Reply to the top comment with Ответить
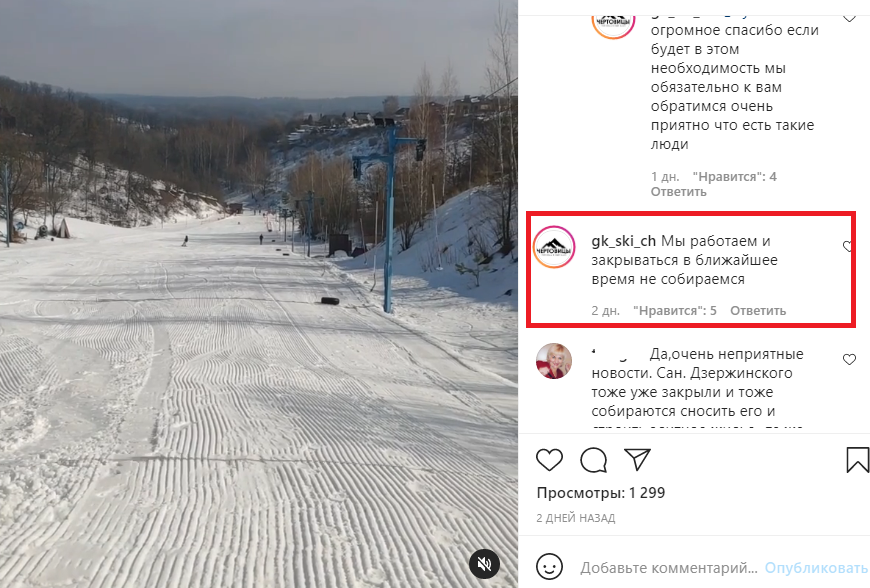Viewport: 870px width, 588px height. (679, 192)
